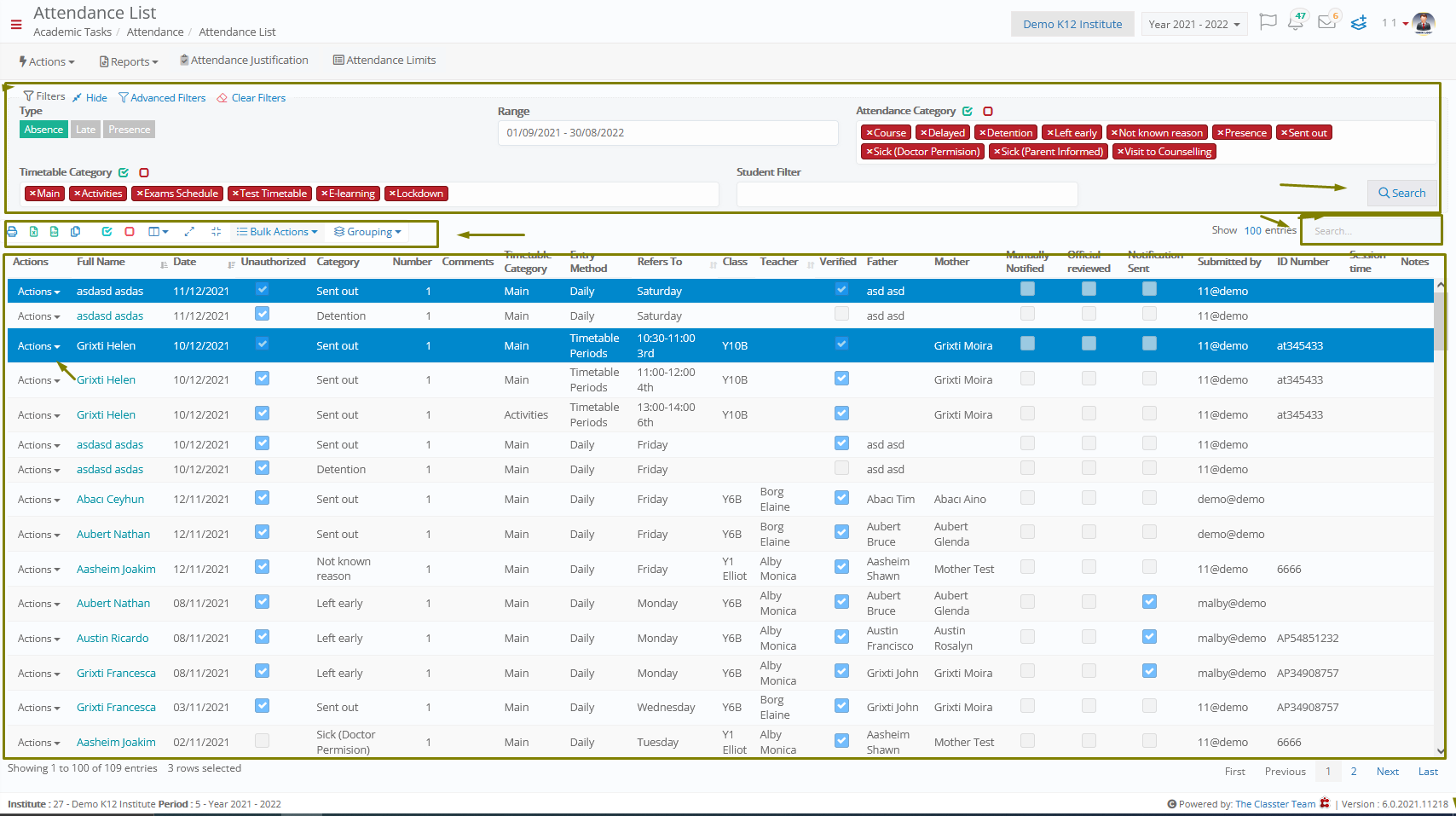The image size is (1456, 816).
Task: Open the Bulk Actions dropdown
Action: (x=277, y=232)
